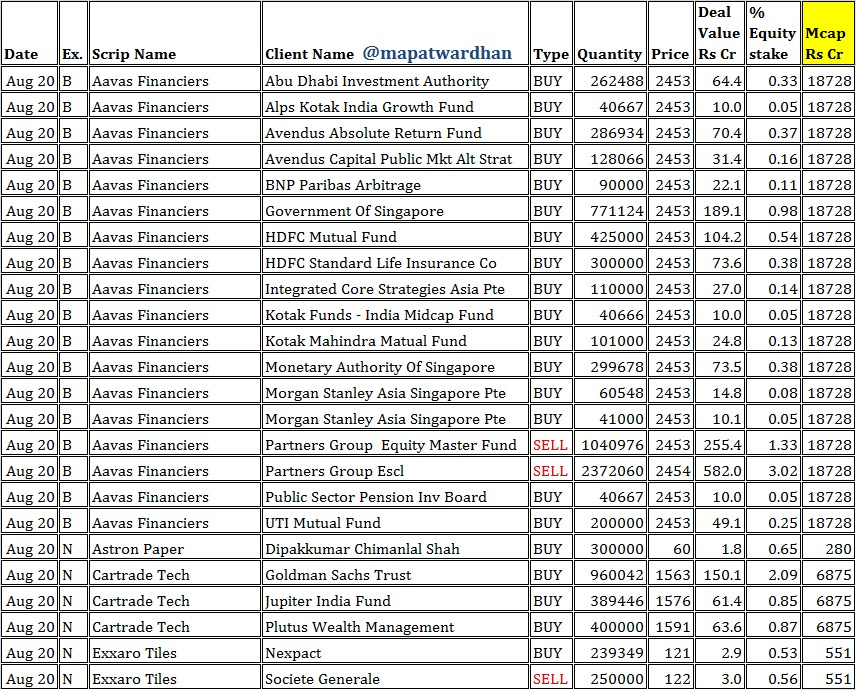The width and height of the screenshot is (856, 690).
Task: Select 'UTI Mutual Fund' cell
Action: [x=395, y=523]
